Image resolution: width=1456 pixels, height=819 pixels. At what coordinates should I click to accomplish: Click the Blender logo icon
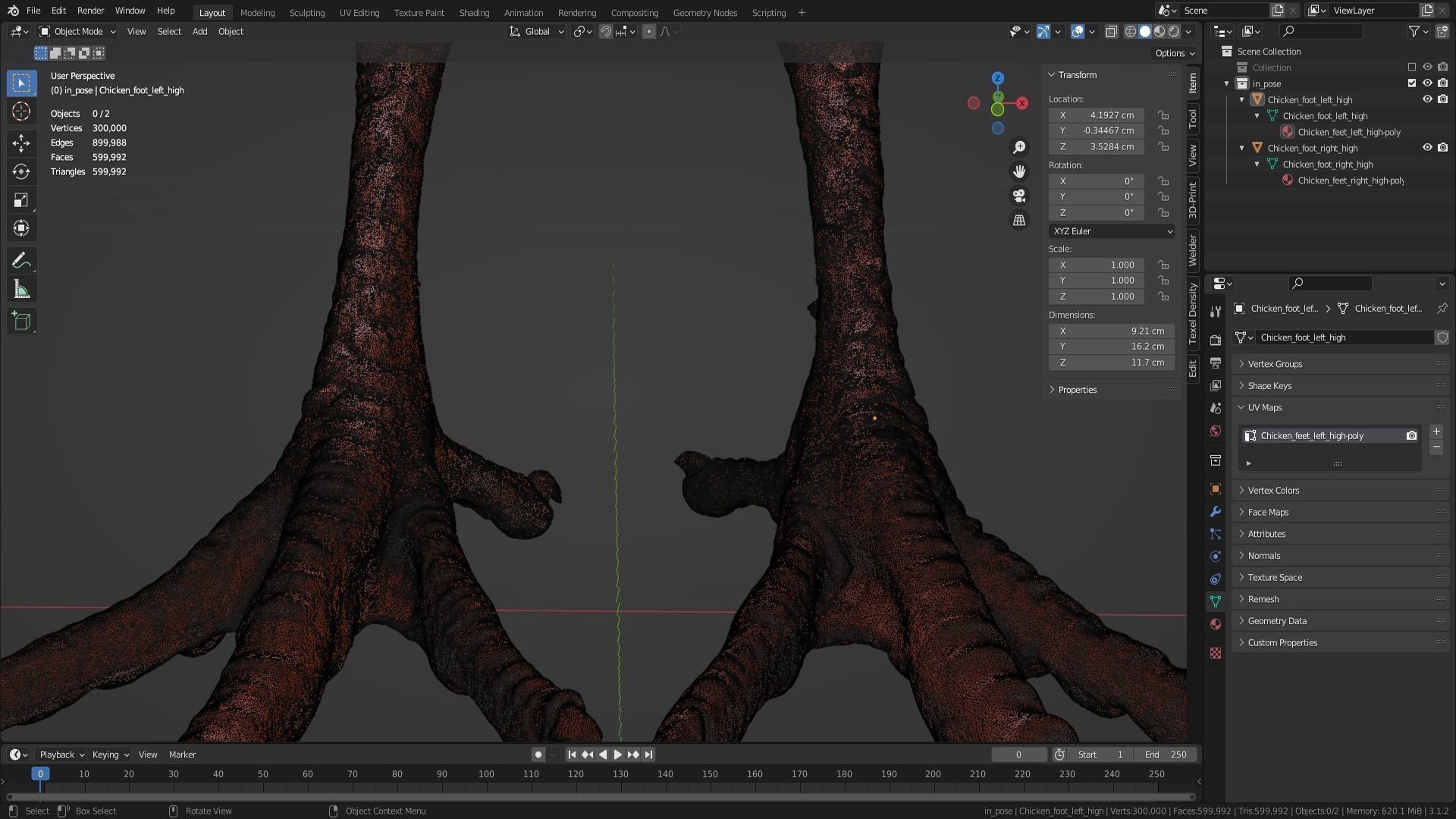click(13, 11)
